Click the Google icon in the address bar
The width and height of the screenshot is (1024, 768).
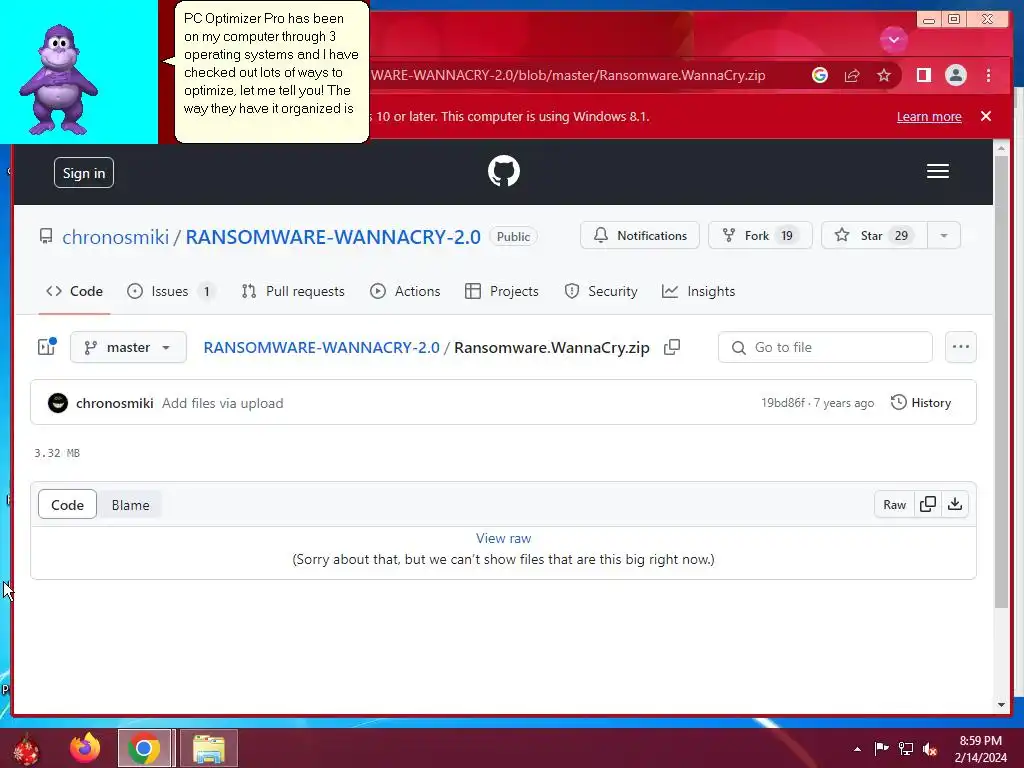point(820,75)
